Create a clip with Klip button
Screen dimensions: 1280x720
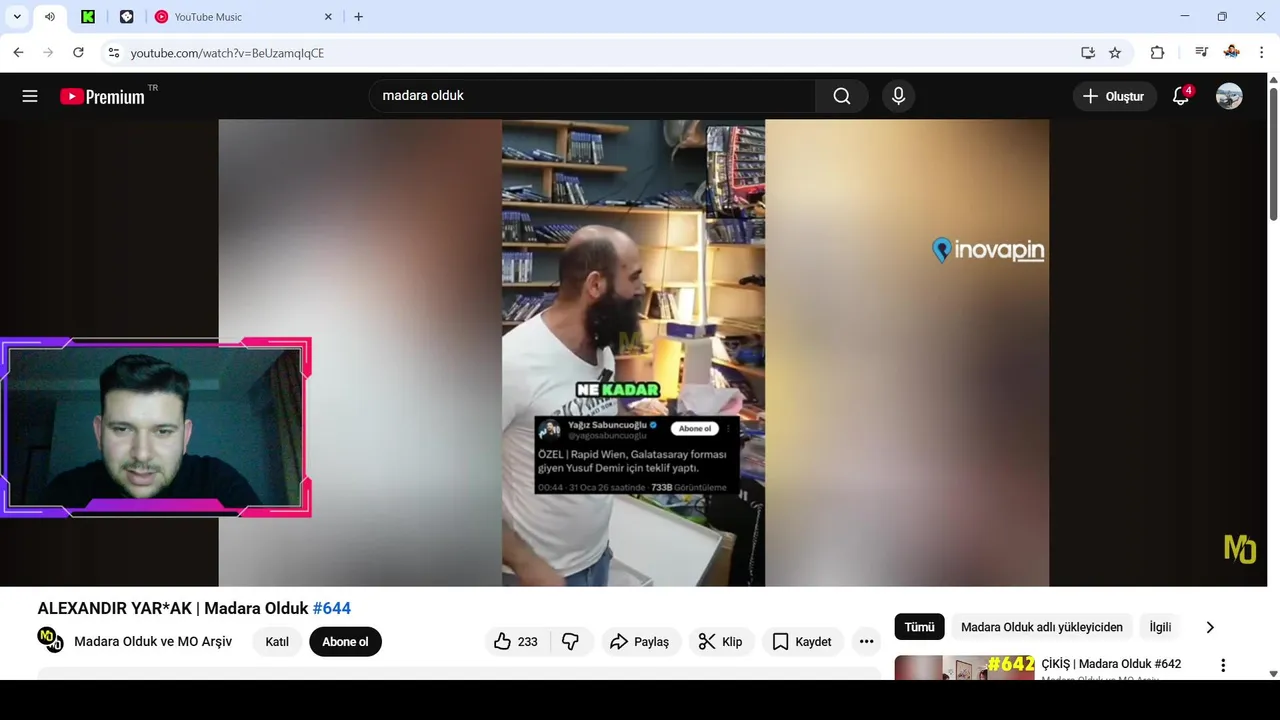click(x=720, y=642)
